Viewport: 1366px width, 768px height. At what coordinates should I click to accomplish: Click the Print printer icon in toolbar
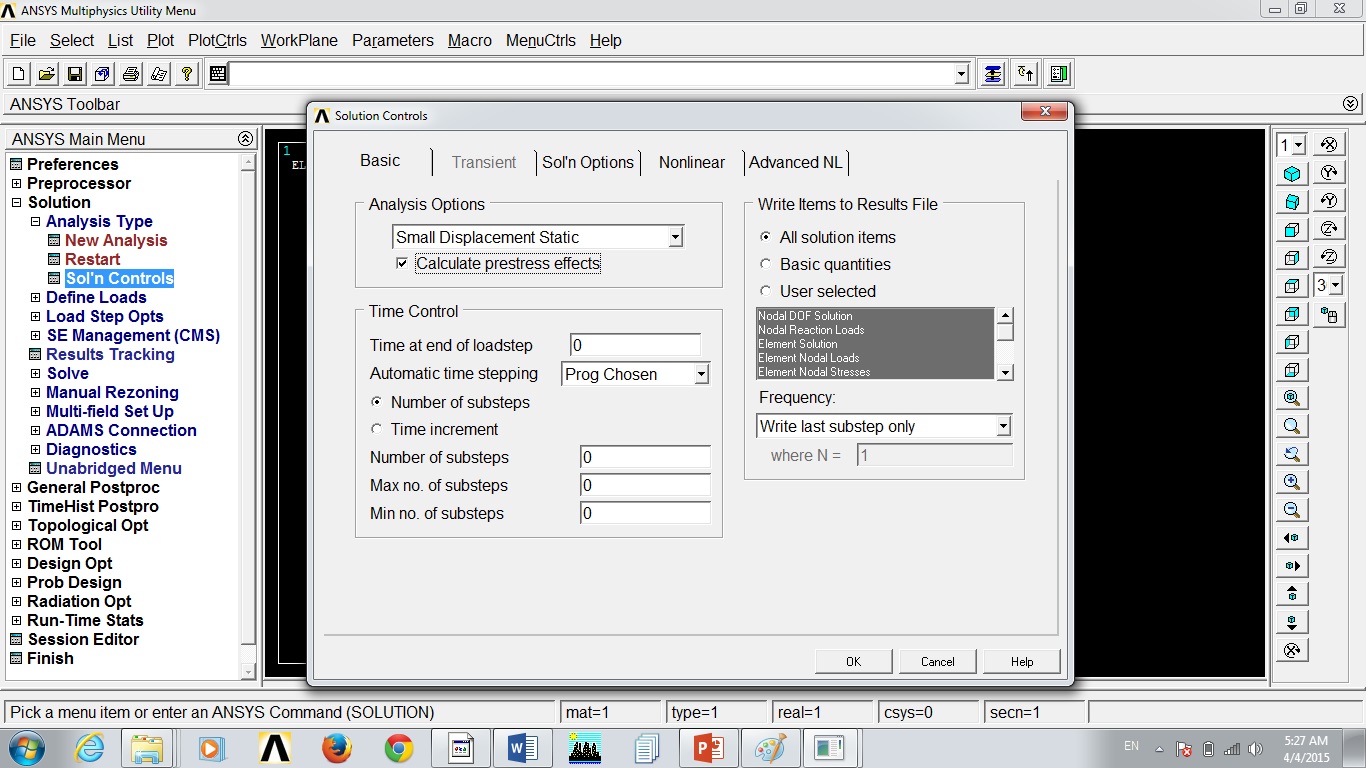[131, 74]
